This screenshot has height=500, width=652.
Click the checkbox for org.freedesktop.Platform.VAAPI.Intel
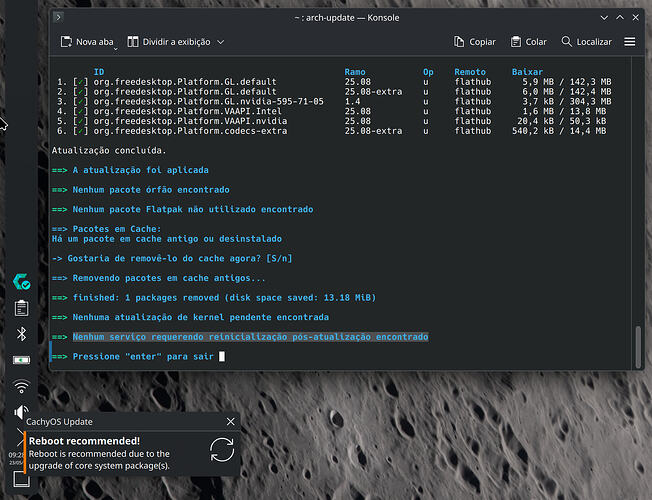coord(80,111)
